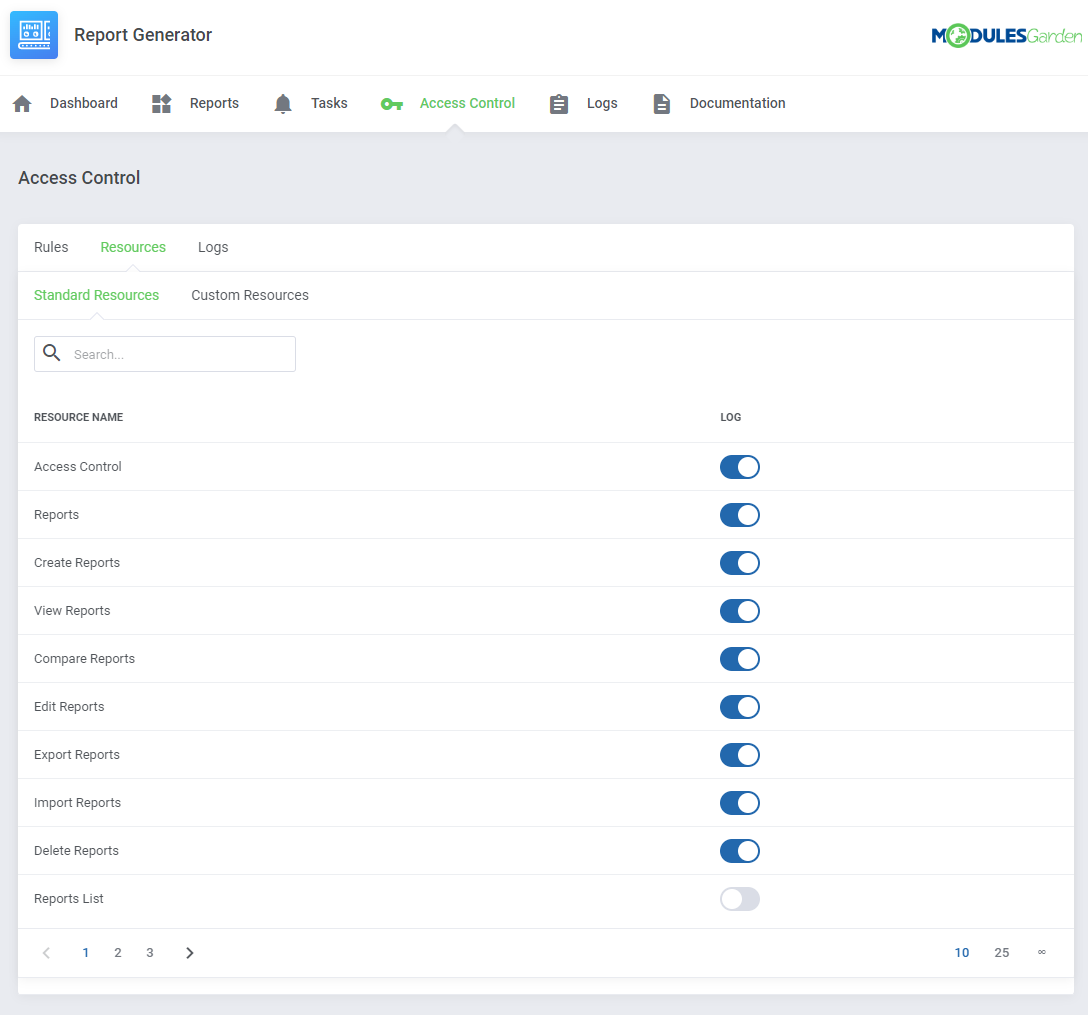Toggle log switch for Edit Reports
This screenshot has width=1088, height=1015.
[740, 707]
